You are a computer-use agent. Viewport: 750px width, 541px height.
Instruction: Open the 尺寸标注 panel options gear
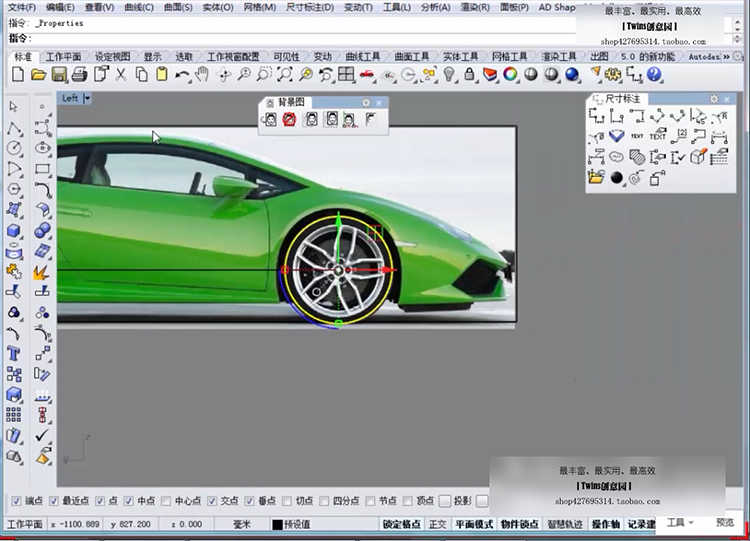(x=714, y=99)
